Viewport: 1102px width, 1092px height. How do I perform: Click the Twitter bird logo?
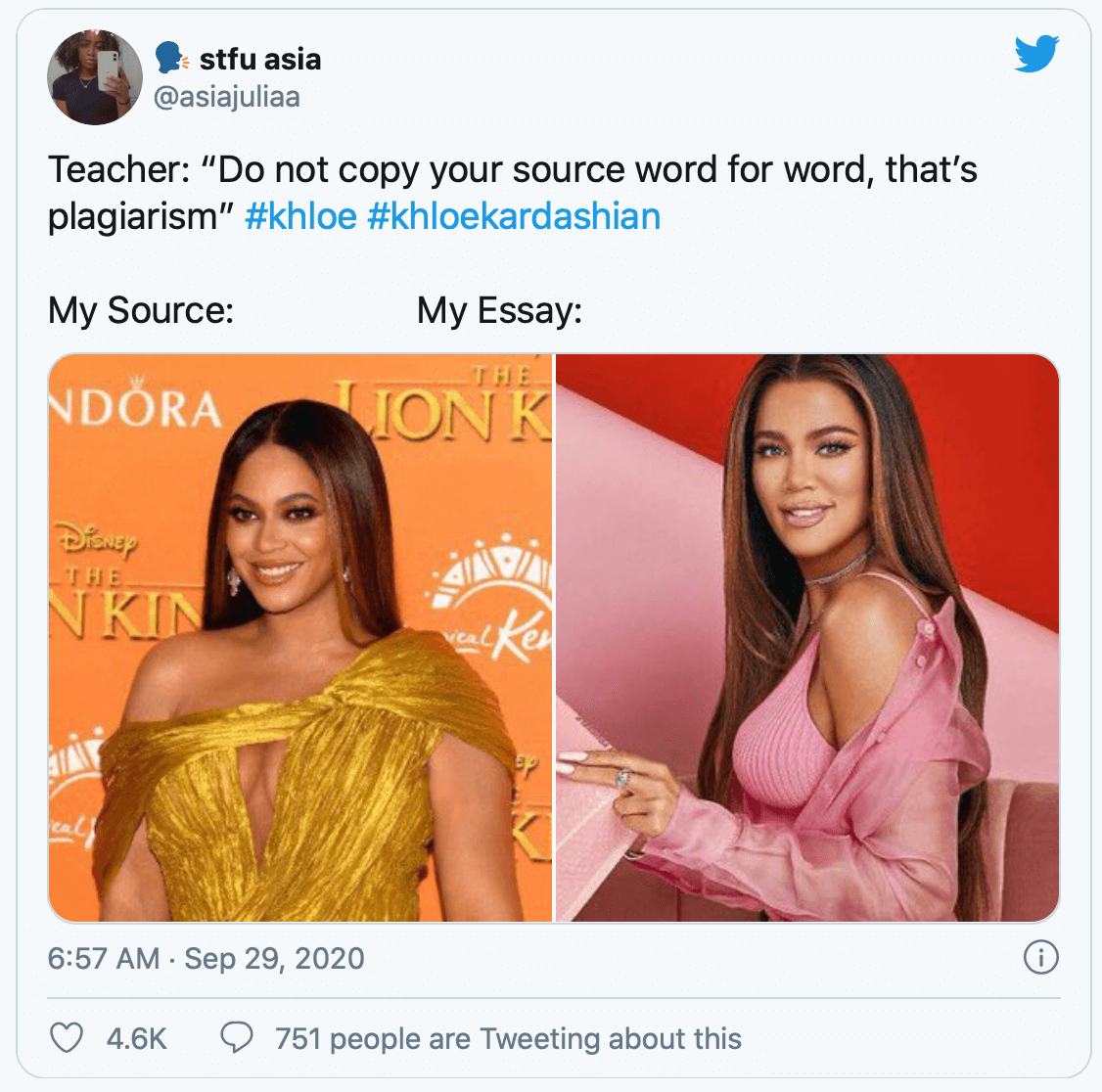(1036, 54)
